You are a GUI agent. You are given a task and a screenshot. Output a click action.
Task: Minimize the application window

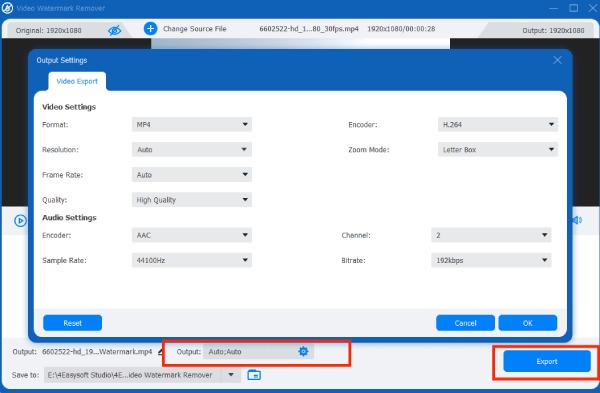coord(553,8)
